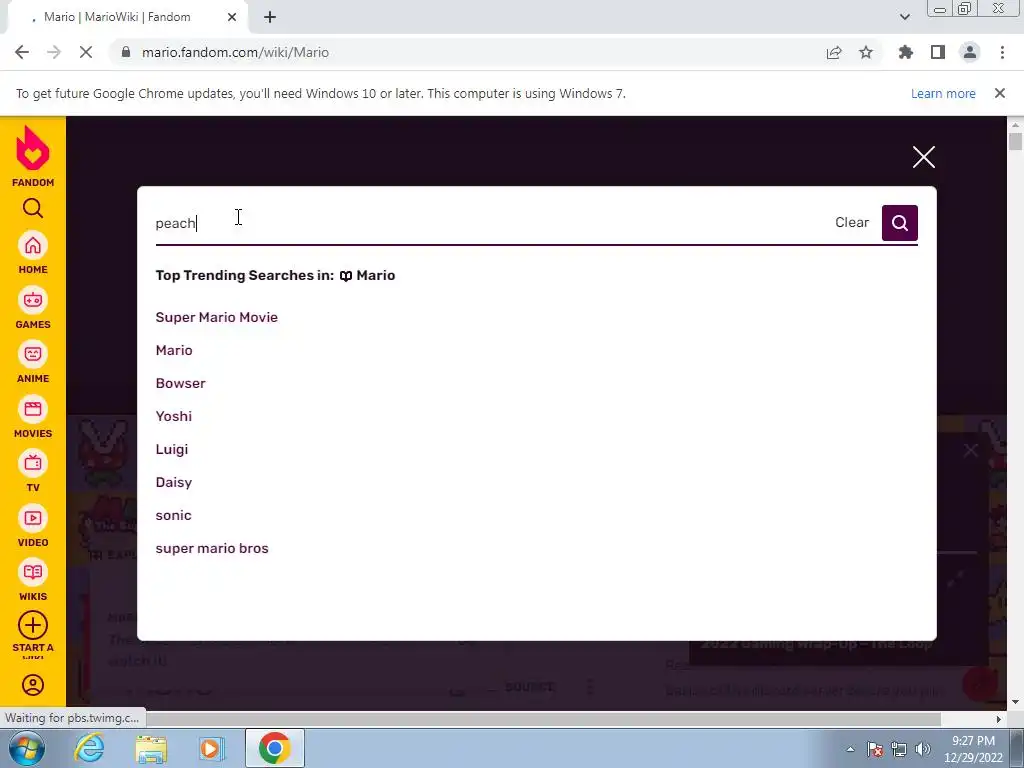1024x768 pixels.
Task: Dismiss the Chrome update notification bar
Action: (999, 93)
